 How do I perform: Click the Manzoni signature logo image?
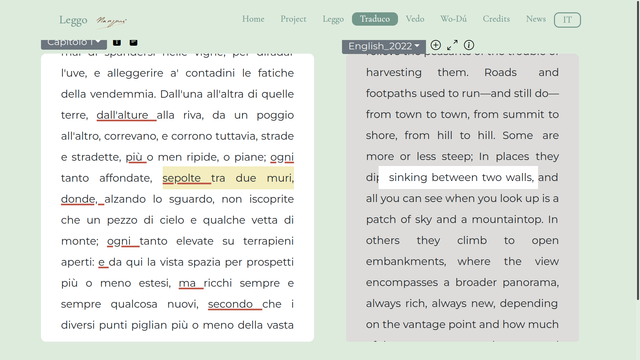coord(111,21)
